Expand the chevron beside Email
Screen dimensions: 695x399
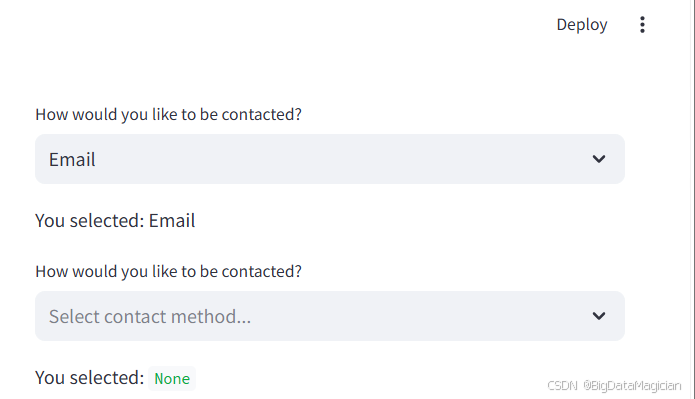point(599,159)
